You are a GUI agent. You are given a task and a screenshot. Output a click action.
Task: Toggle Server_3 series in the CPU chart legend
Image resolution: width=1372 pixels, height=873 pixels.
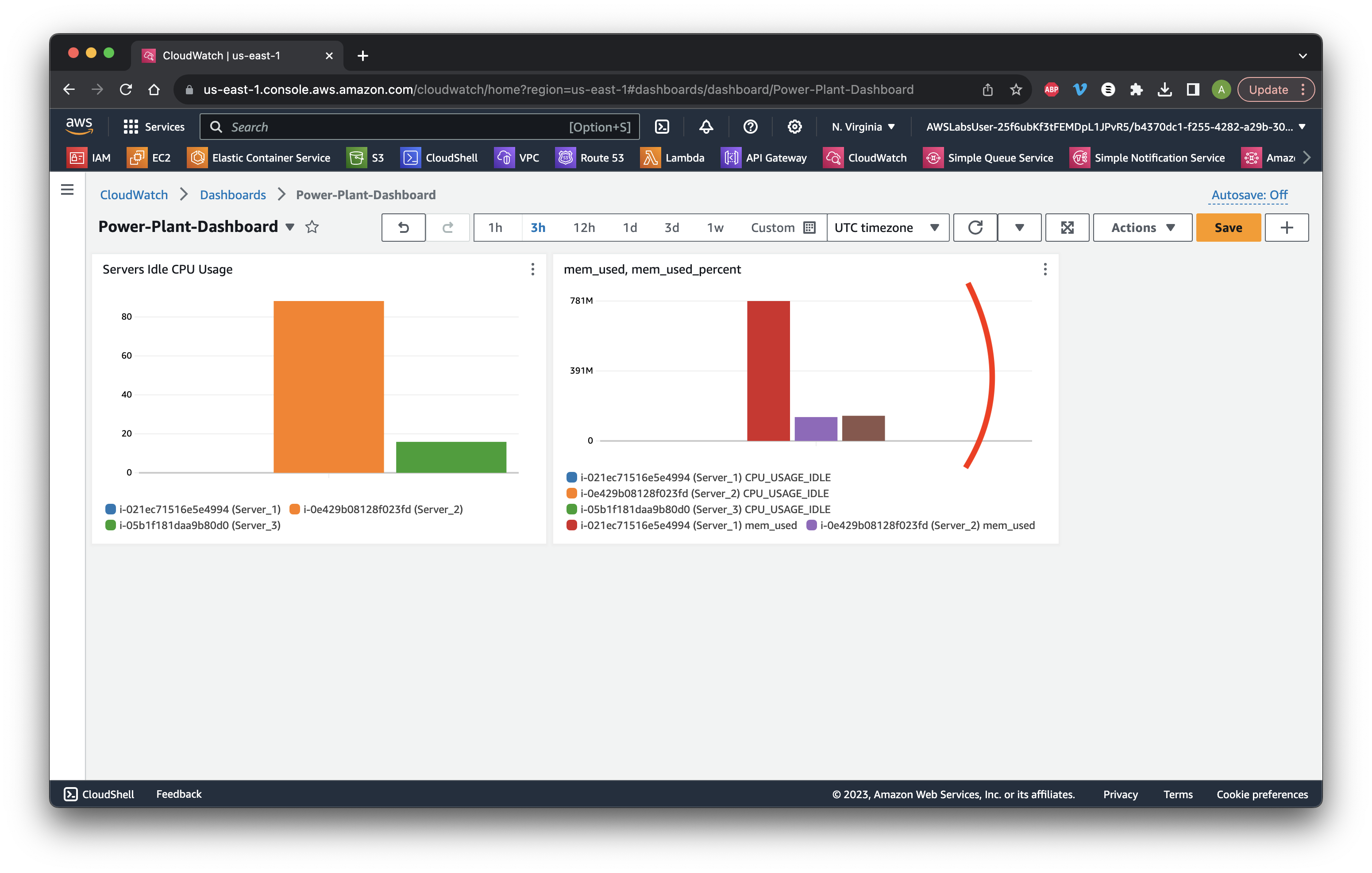pyautogui.click(x=193, y=525)
